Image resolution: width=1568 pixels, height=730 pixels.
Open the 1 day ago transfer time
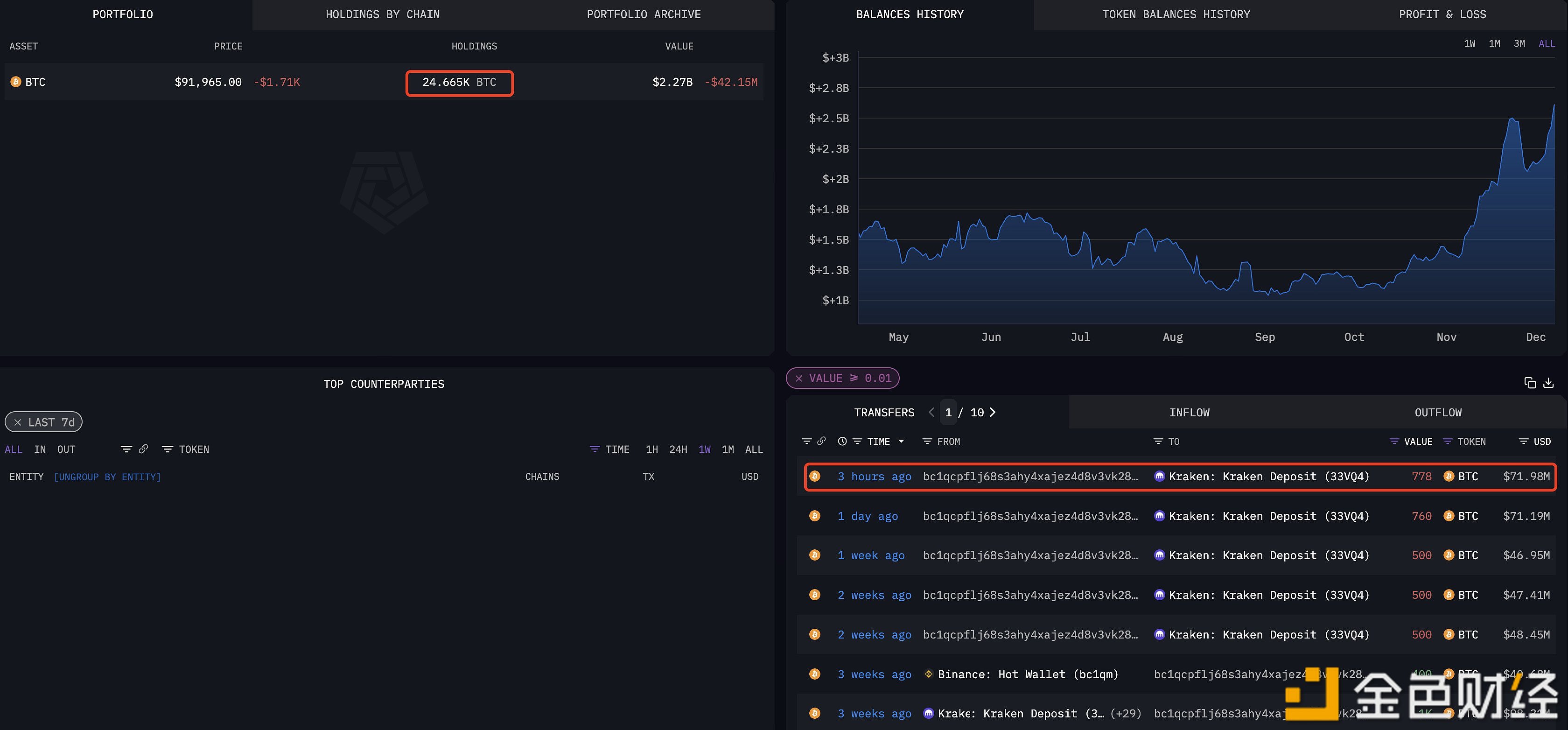click(x=868, y=516)
